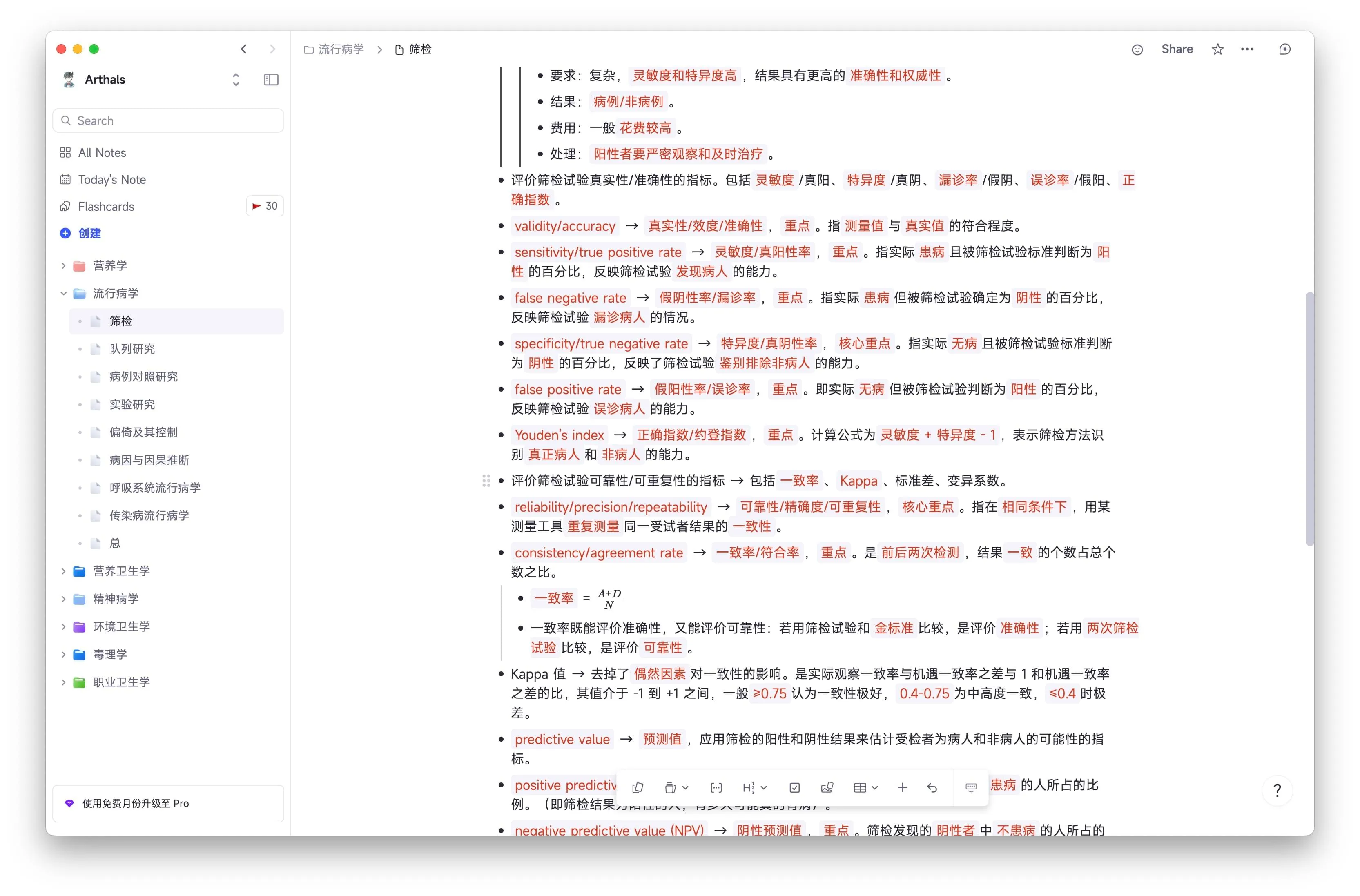Open the emoji reaction icon
The image size is (1360, 896).
(x=1137, y=50)
